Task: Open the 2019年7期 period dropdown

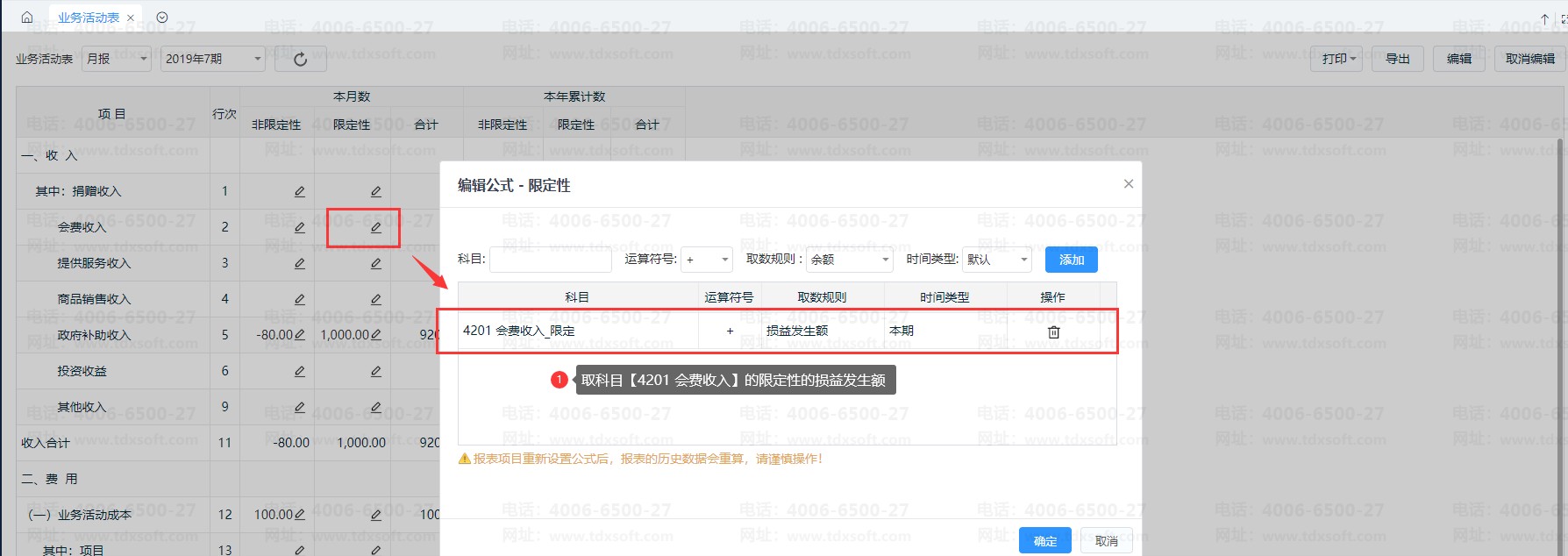Action: (213, 60)
